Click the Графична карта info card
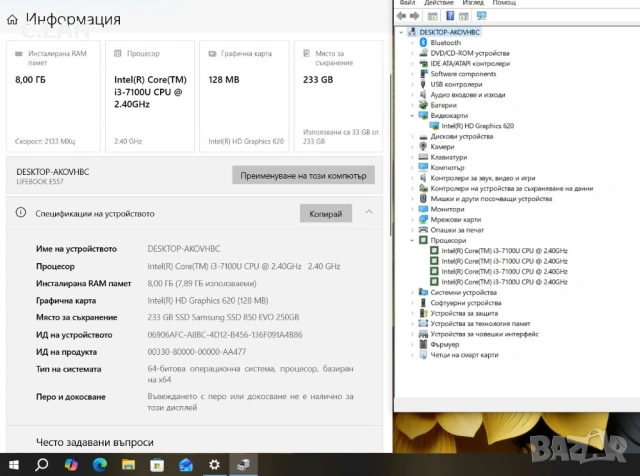The width and height of the screenshot is (640, 476). (x=244, y=96)
